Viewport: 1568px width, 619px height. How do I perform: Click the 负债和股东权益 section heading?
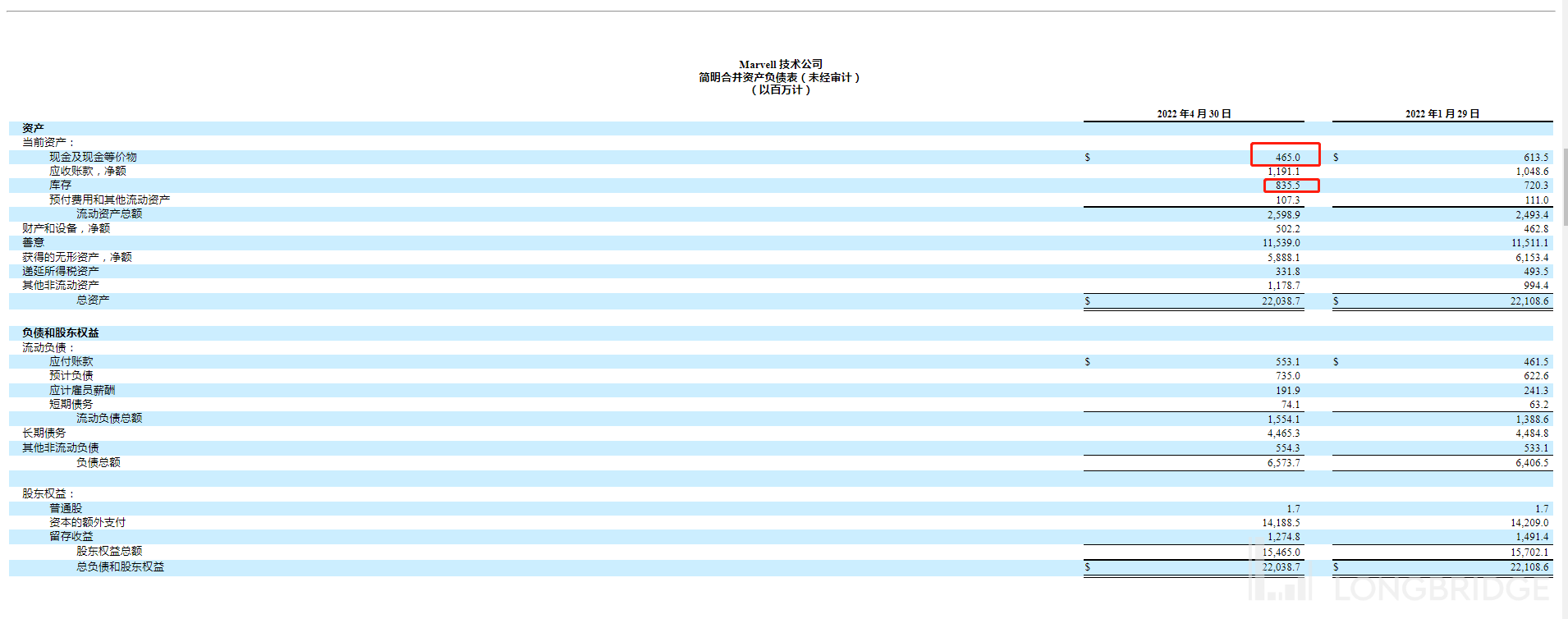pos(61,332)
